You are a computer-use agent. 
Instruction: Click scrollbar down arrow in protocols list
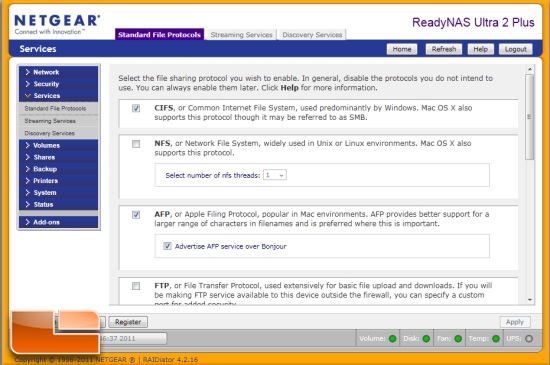click(x=530, y=300)
